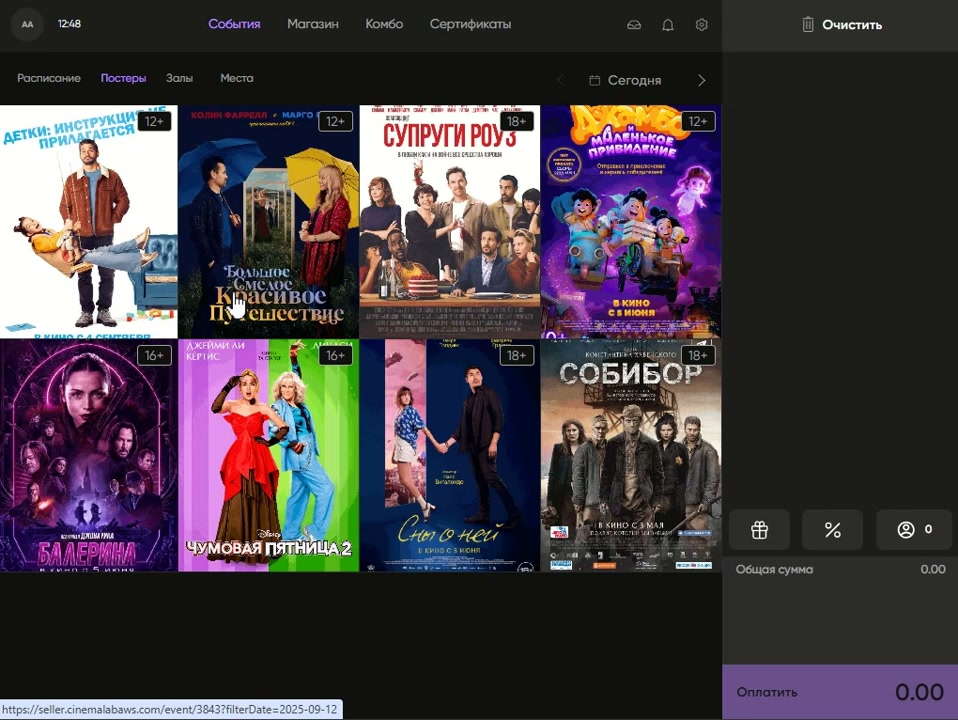Click the gift certificate icon button

tap(759, 530)
